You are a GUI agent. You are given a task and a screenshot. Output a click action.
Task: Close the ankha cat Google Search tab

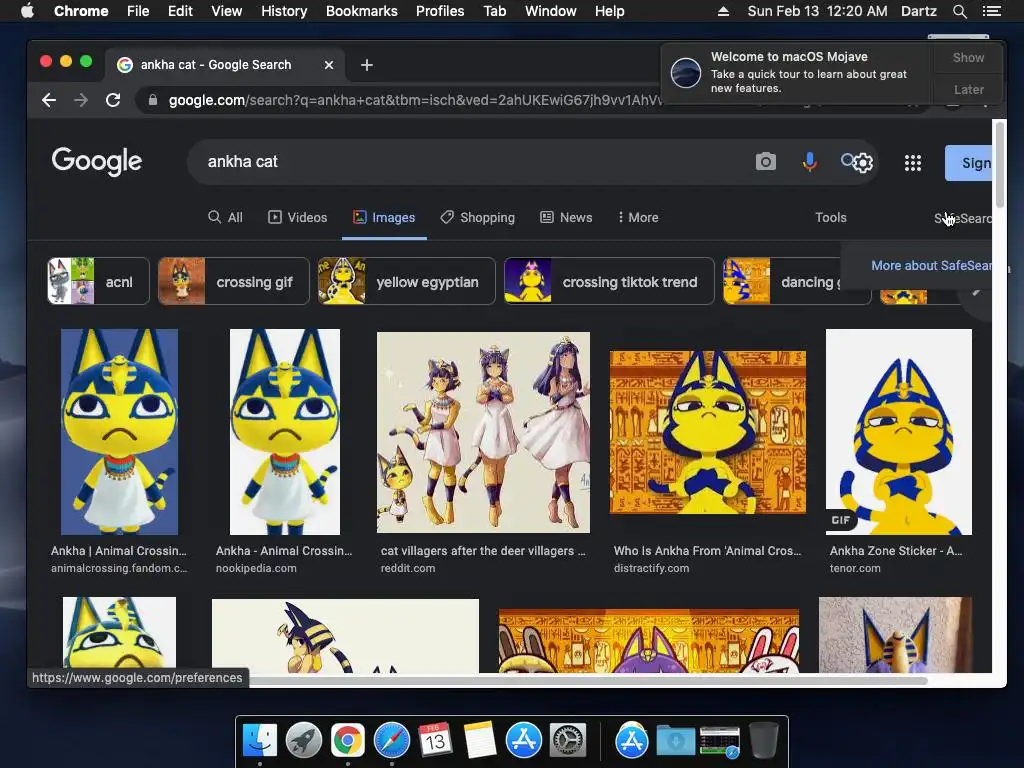tap(329, 65)
